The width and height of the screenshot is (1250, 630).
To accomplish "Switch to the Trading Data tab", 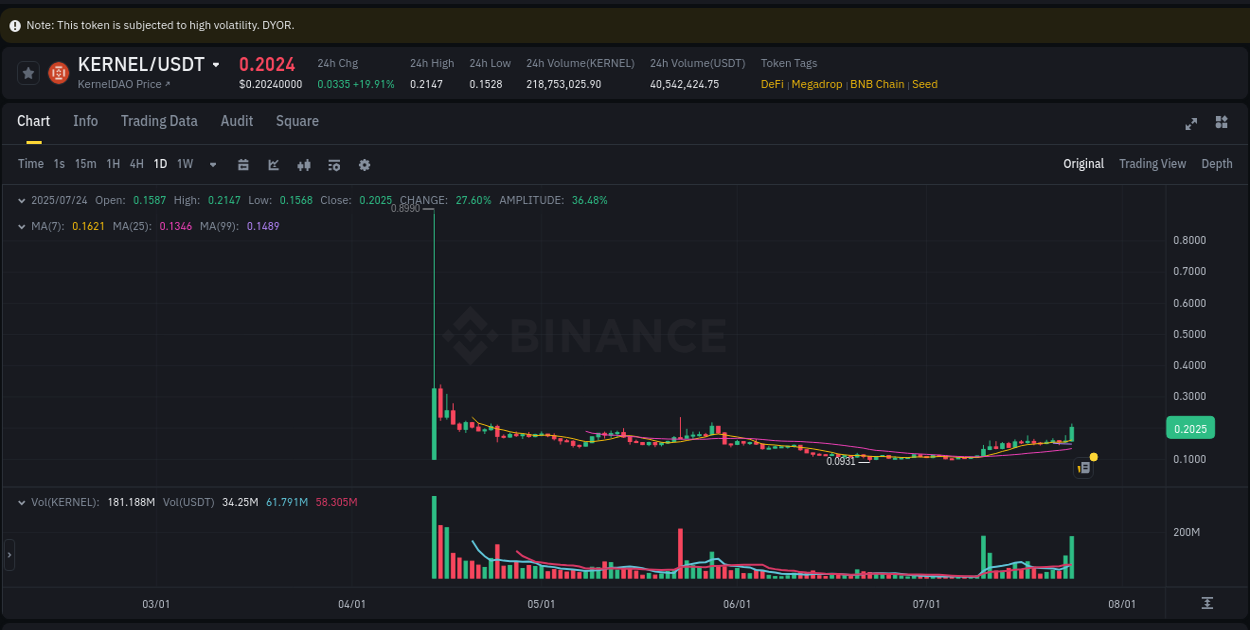I will coord(159,121).
